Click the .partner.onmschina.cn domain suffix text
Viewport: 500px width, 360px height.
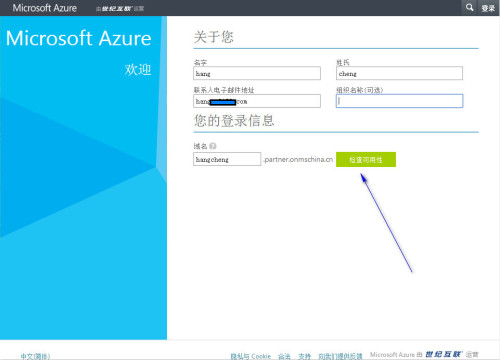point(298,159)
